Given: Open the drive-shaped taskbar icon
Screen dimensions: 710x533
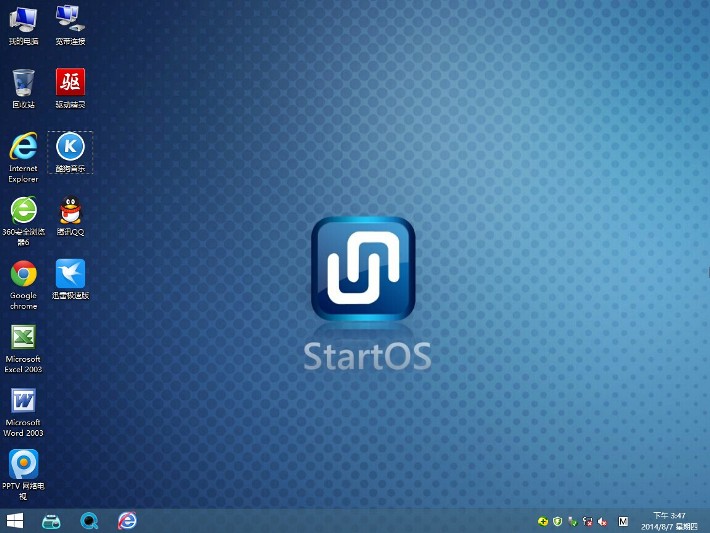Looking at the screenshot, I should point(51,521).
